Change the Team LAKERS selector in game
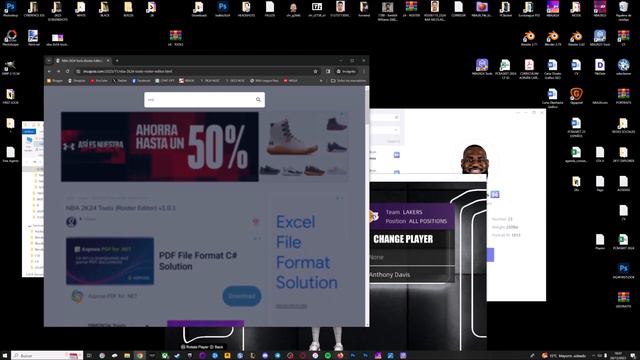640x360 pixels. [404, 212]
